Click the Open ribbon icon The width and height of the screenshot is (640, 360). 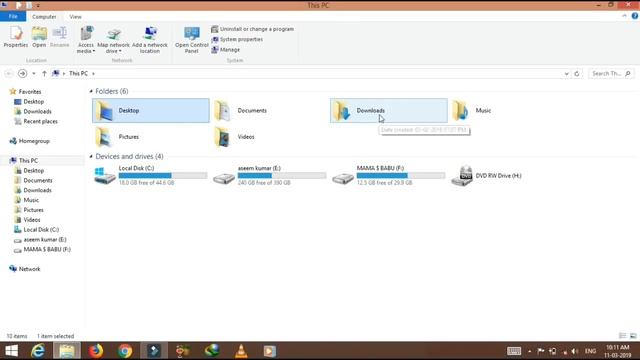click(x=39, y=37)
